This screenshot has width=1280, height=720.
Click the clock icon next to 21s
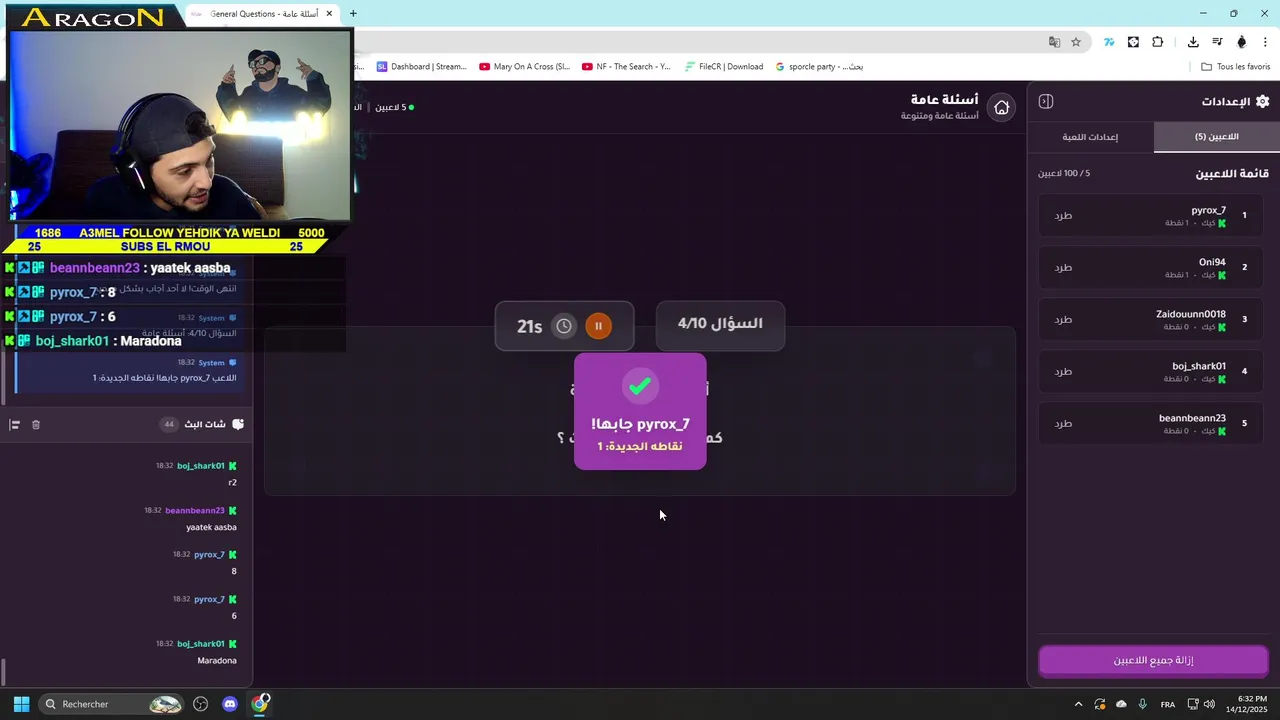click(x=564, y=326)
